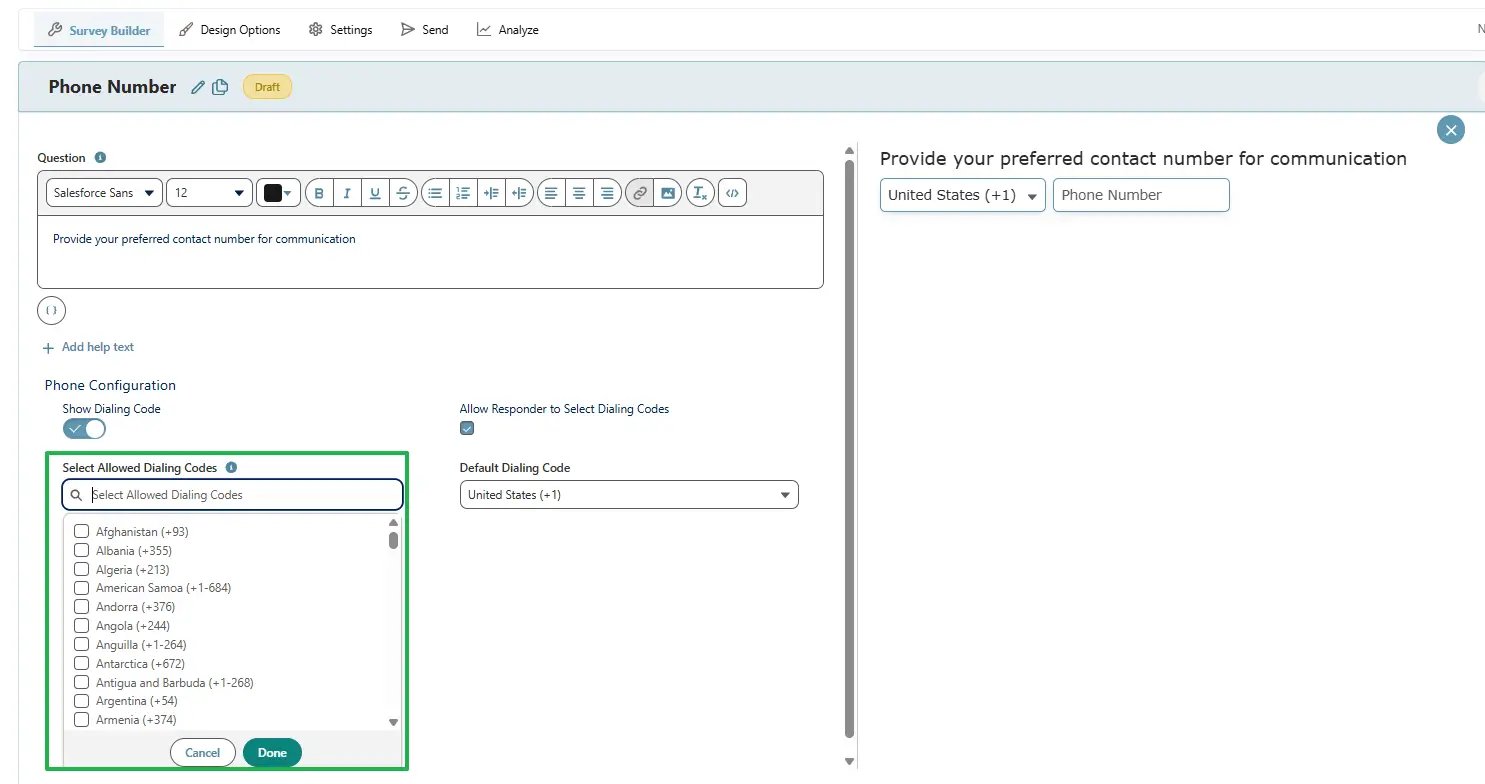
Task: Open the Salesforce Sans font dropdown
Action: click(104, 193)
